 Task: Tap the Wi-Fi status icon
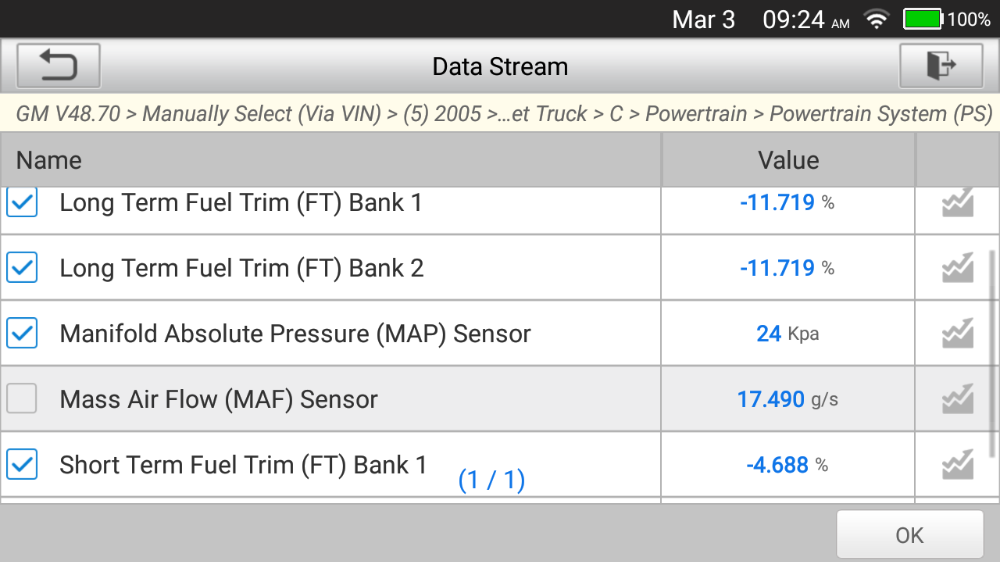click(x=877, y=20)
